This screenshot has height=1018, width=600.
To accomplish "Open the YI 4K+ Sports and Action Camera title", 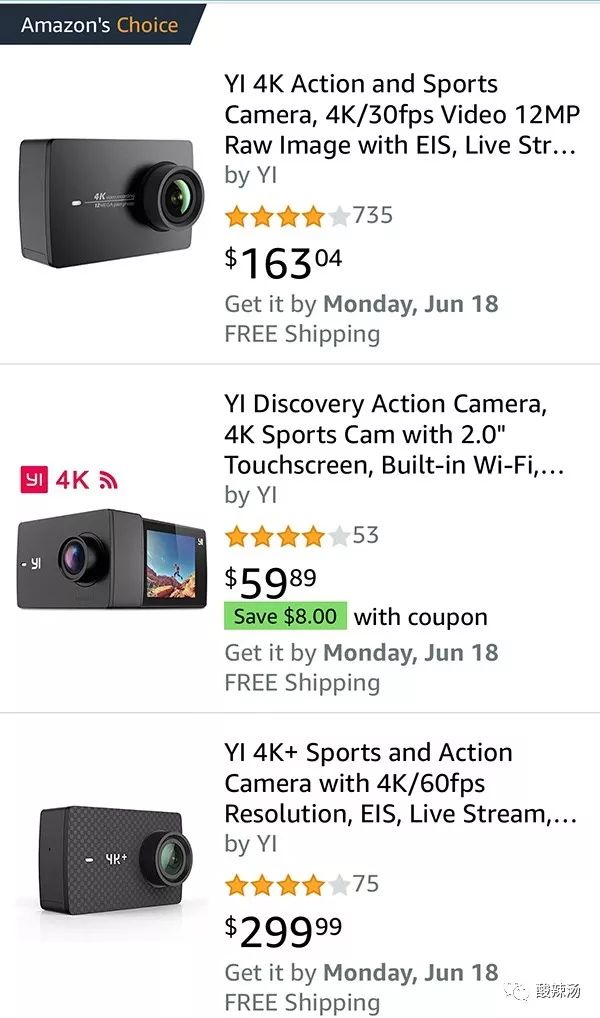I will tap(400, 783).
